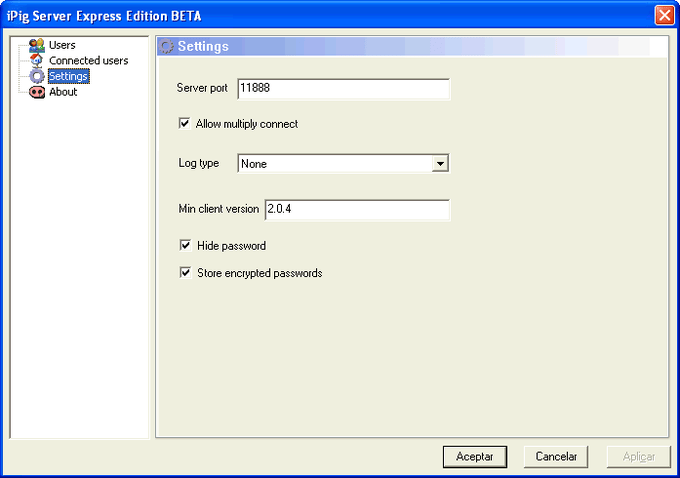Image resolution: width=680 pixels, height=478 pixels.
Task: Toggle the Hide password checkbox
Action: [185, 246]
